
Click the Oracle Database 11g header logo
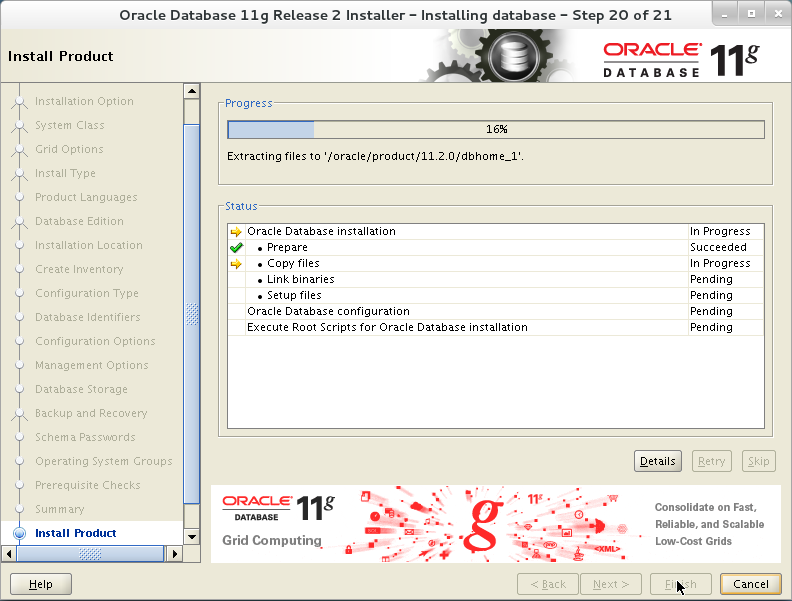click(681, 60)
